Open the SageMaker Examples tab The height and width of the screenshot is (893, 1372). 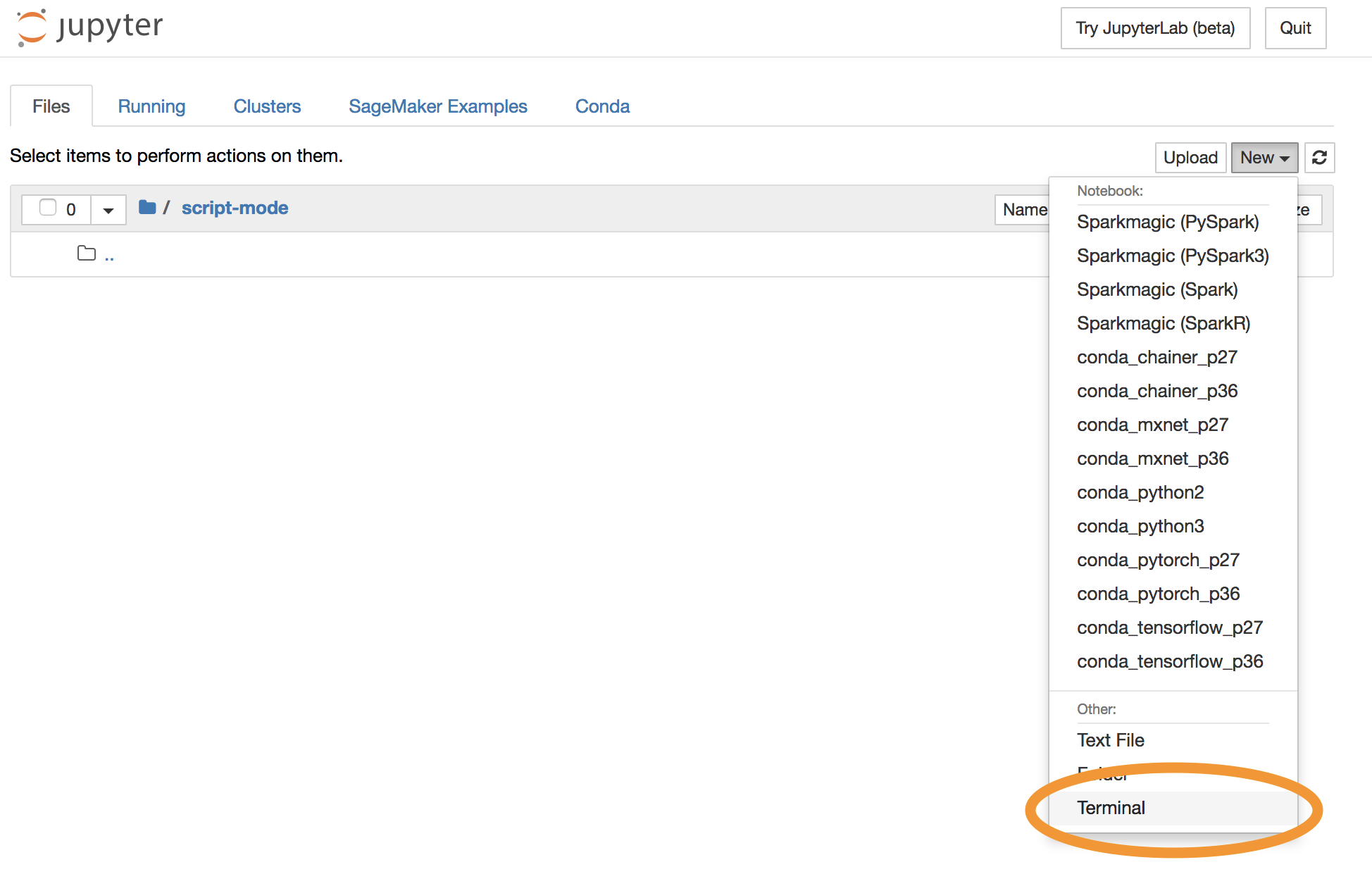pyautogui.click(x=437, y=106)
